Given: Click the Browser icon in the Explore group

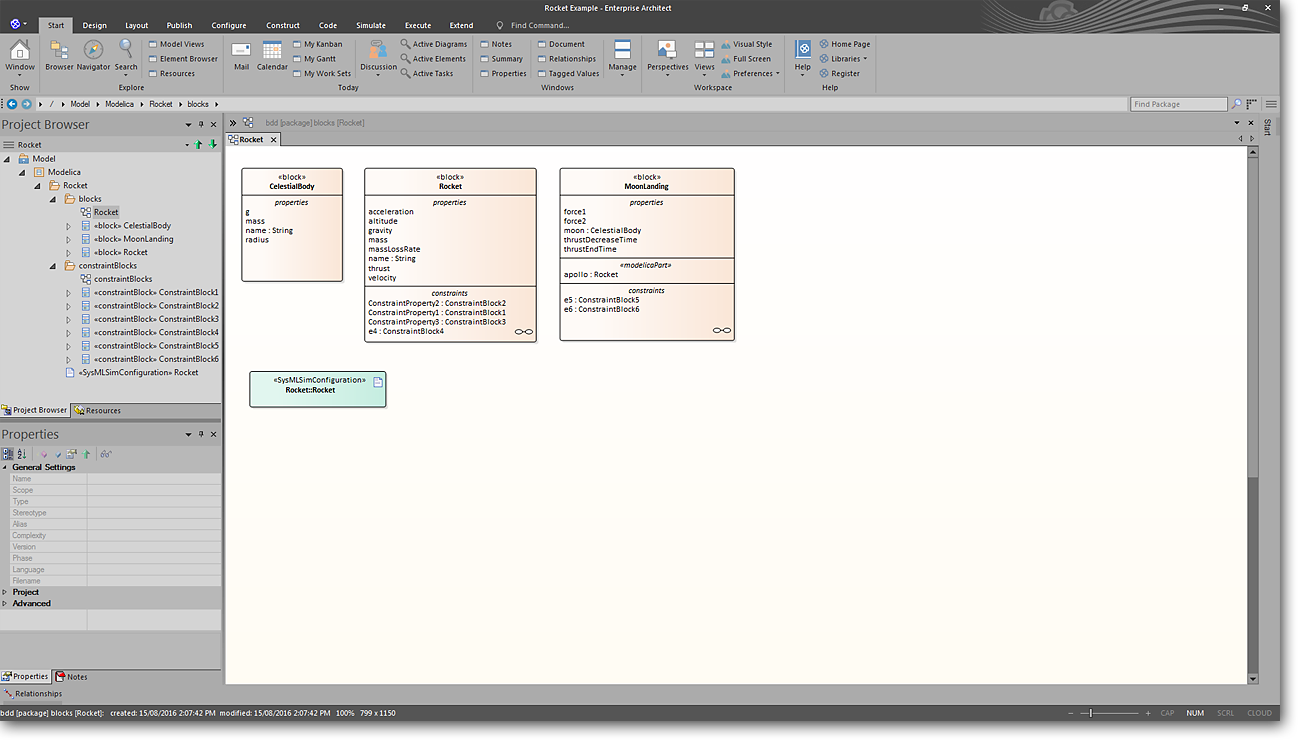Looking at the screenshot, I should (59, 55).
